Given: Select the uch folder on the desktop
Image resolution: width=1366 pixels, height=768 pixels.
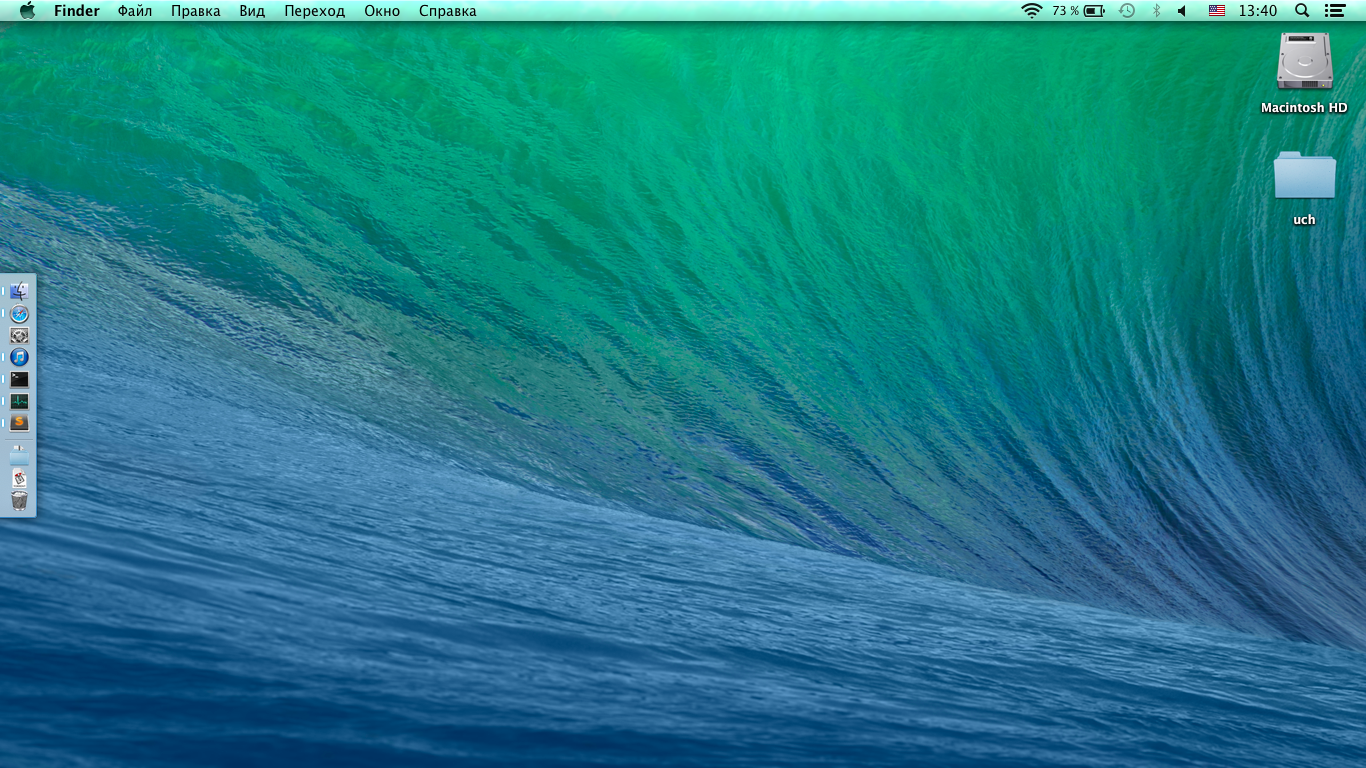Looking at the screenshot, I should (x=1304, y=176).
